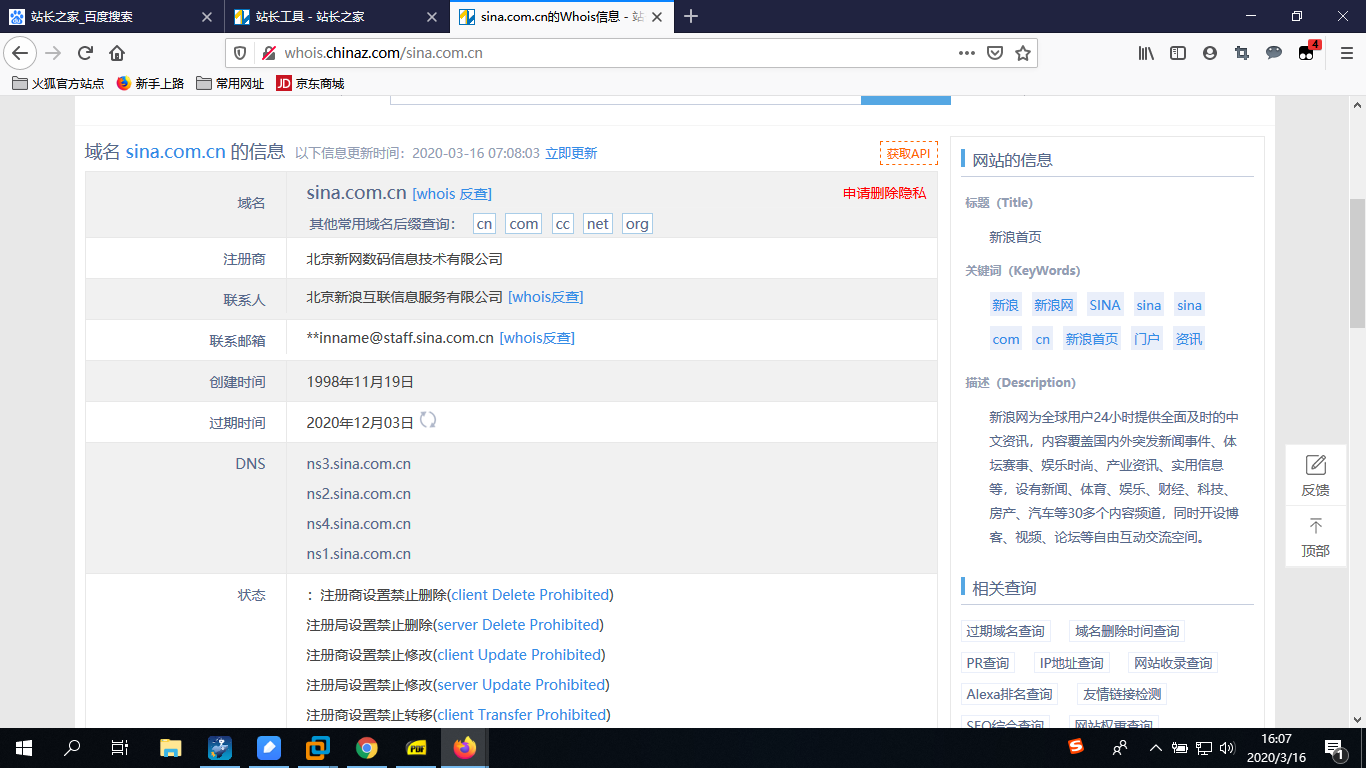The width and height of the screenshot is (1366, 768).
Task: Open client Delete Prohibited status link
Action: (x=530, y=595)
